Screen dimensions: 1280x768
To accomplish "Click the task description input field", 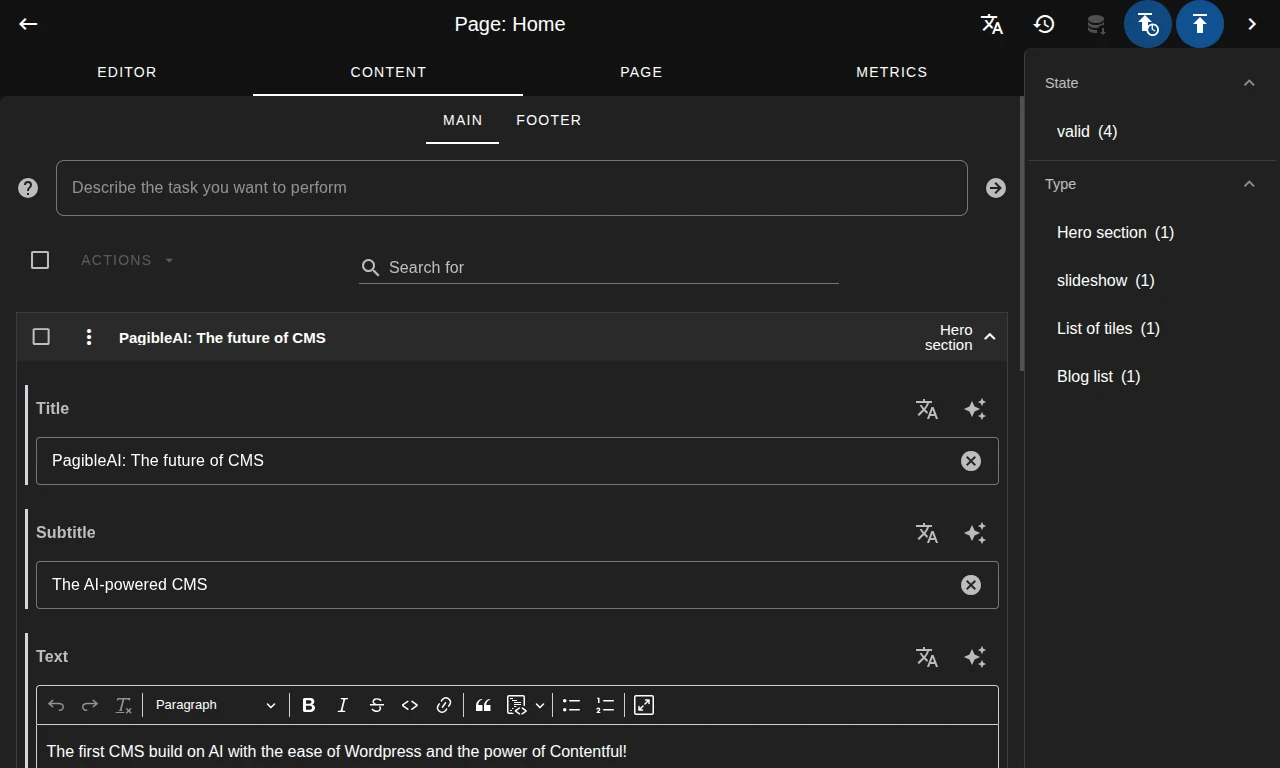I will point(511,188).
